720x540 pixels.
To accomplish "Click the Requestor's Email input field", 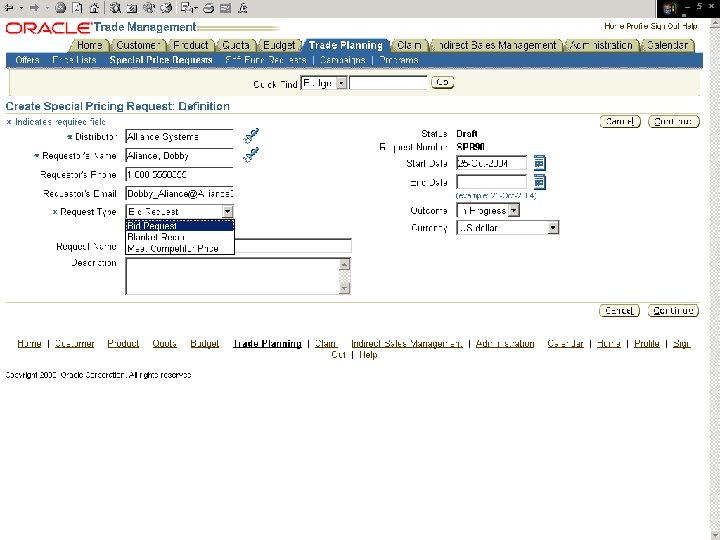I will [180, 193].
